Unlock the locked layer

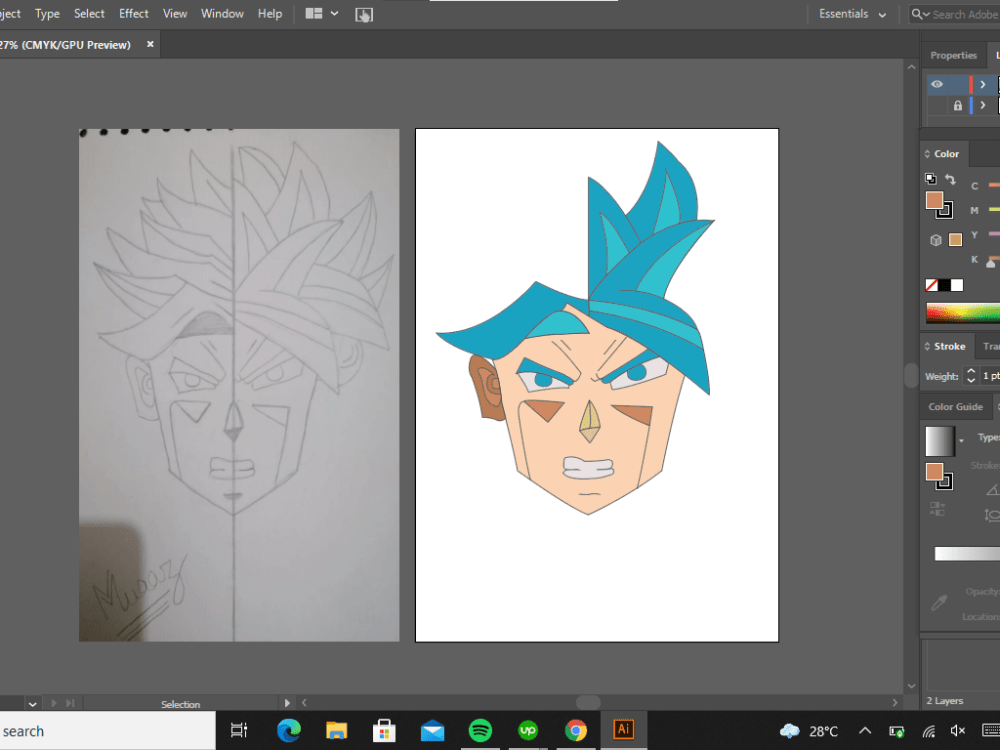(959, 105)
